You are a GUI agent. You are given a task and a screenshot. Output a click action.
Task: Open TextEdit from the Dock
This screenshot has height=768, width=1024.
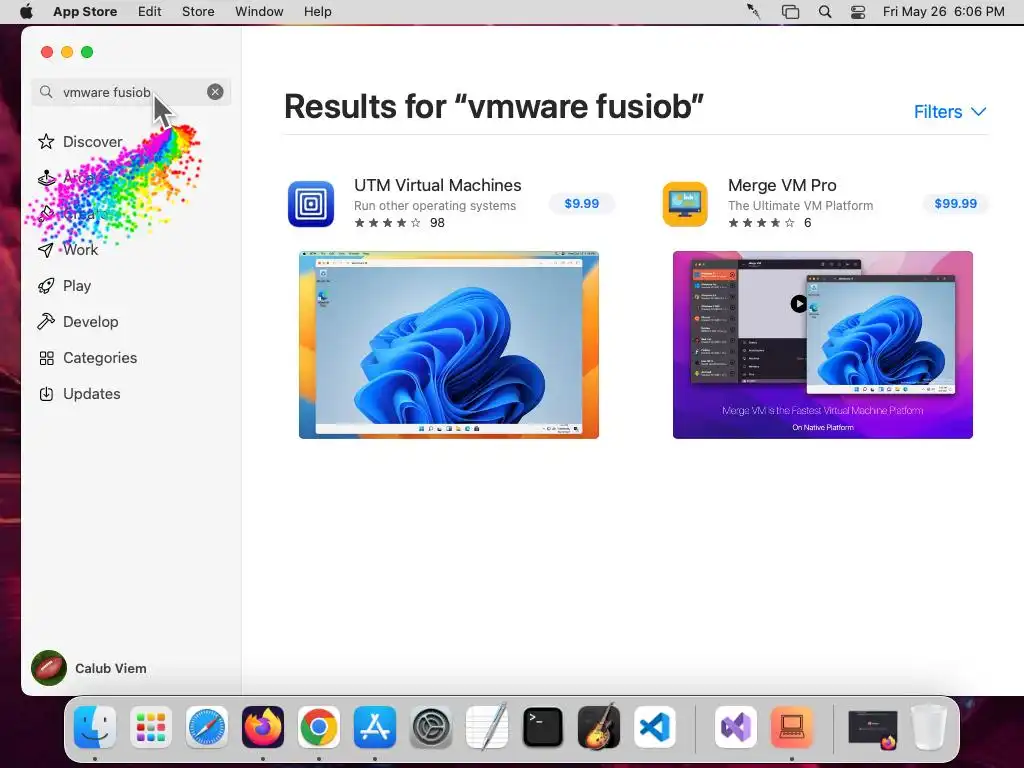pyautogui.click(x=487, y=727)
